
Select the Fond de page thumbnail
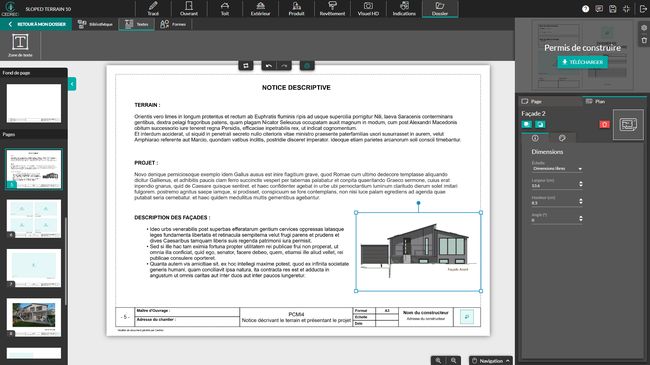coord(34,103)
